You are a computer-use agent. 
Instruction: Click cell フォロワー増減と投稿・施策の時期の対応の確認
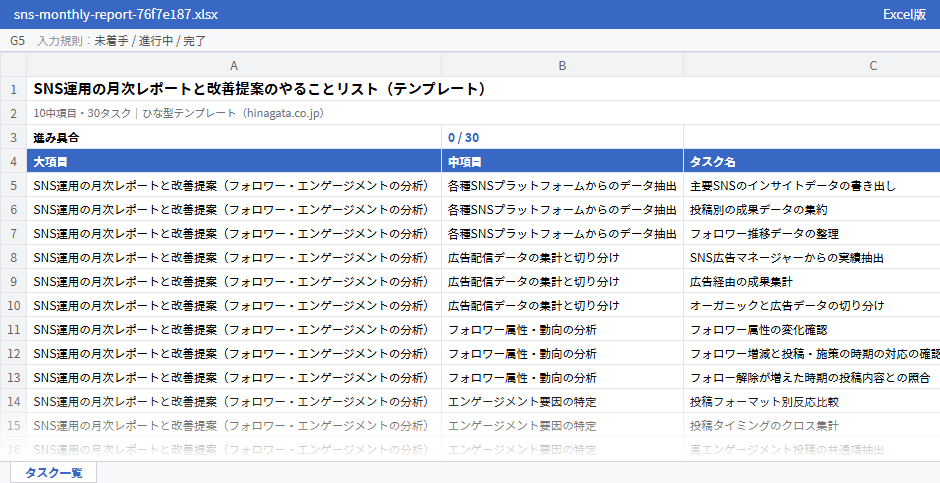(812, 353)
